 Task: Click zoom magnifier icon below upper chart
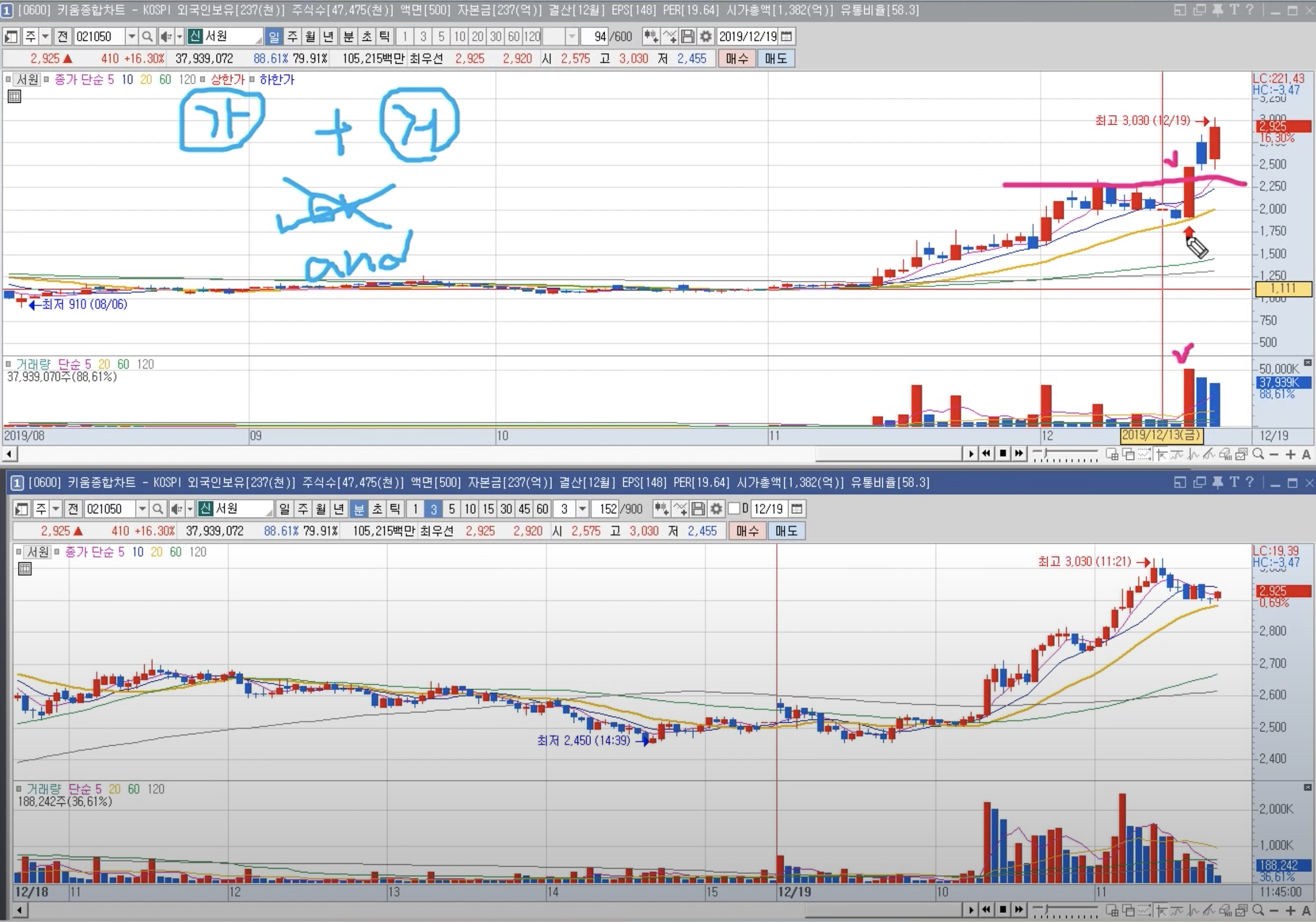[1258, 454]
